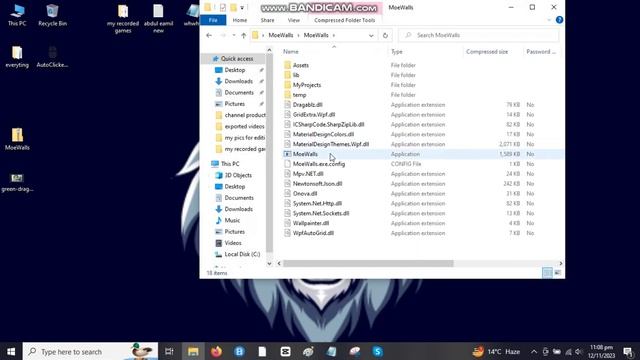Open Videos in navigation pane
Viewport: 640px width, 360px height.
point(233,243)
